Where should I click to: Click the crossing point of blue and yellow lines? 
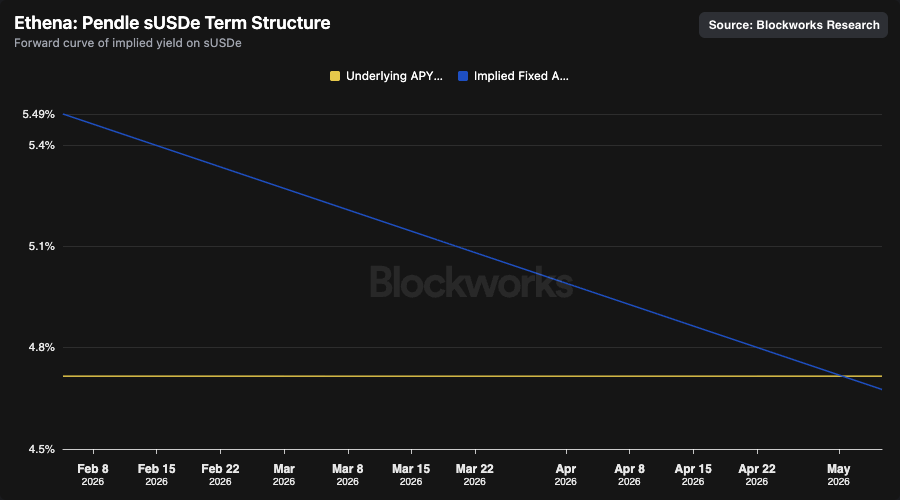tap(843, 376)
